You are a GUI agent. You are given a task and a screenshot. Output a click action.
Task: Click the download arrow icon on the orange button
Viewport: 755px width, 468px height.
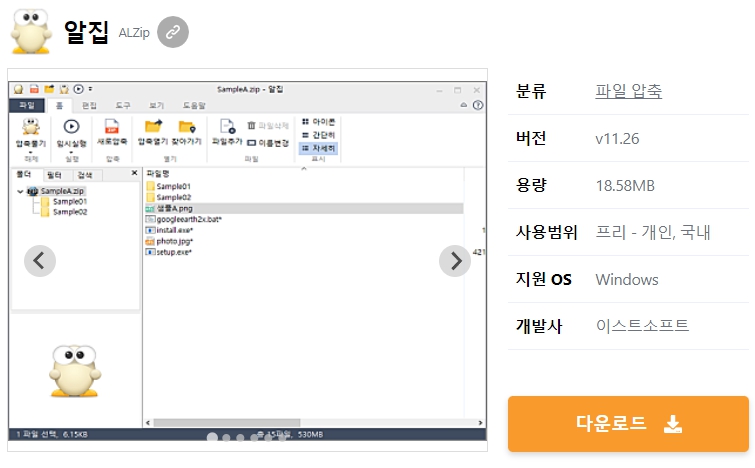click(x=673, y=424)
